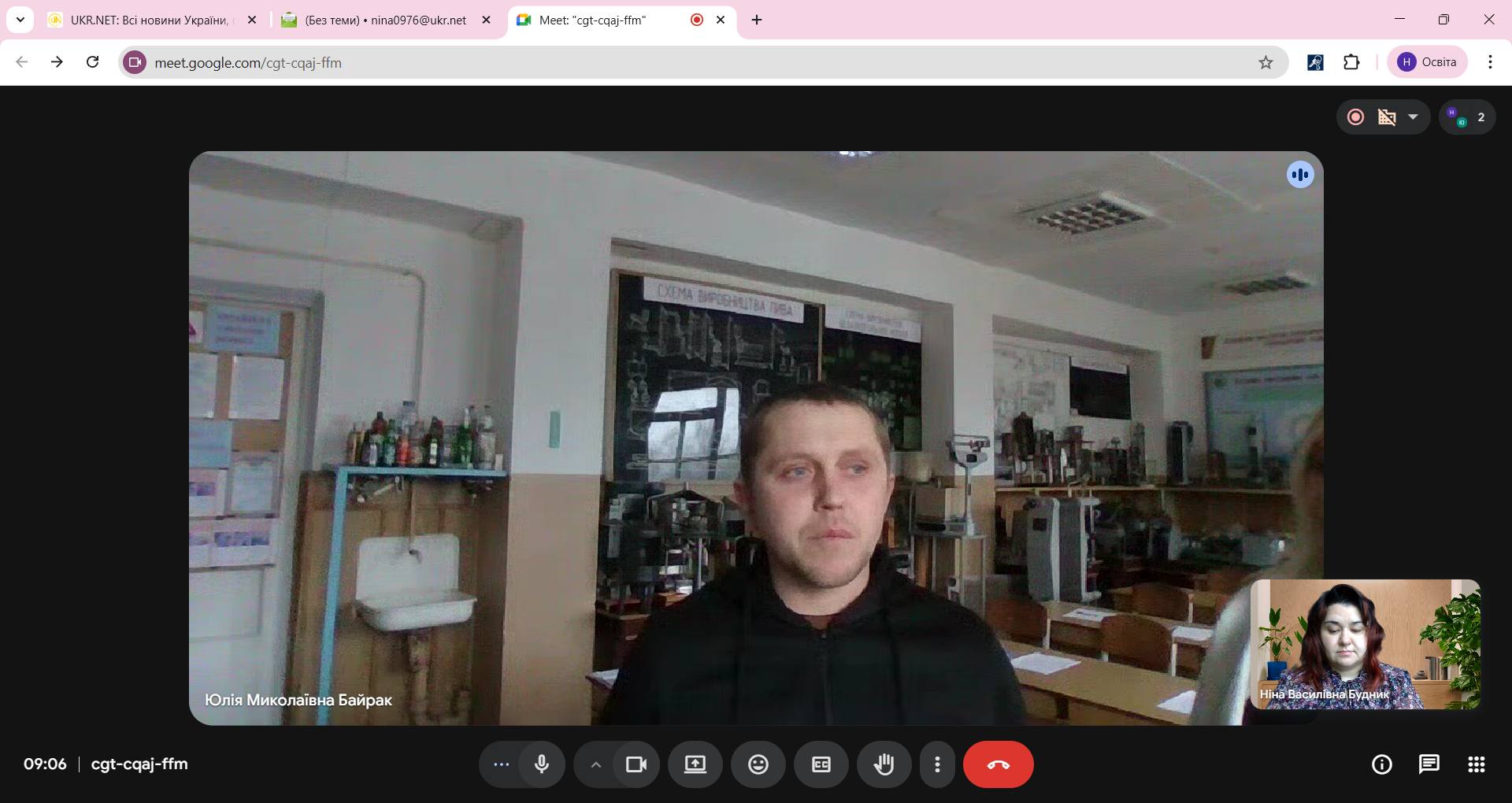Open the Chrome extensions puzzle icon
Image resolution: width=1512 pixels, height=803 pixels.
coord(1351,62)
